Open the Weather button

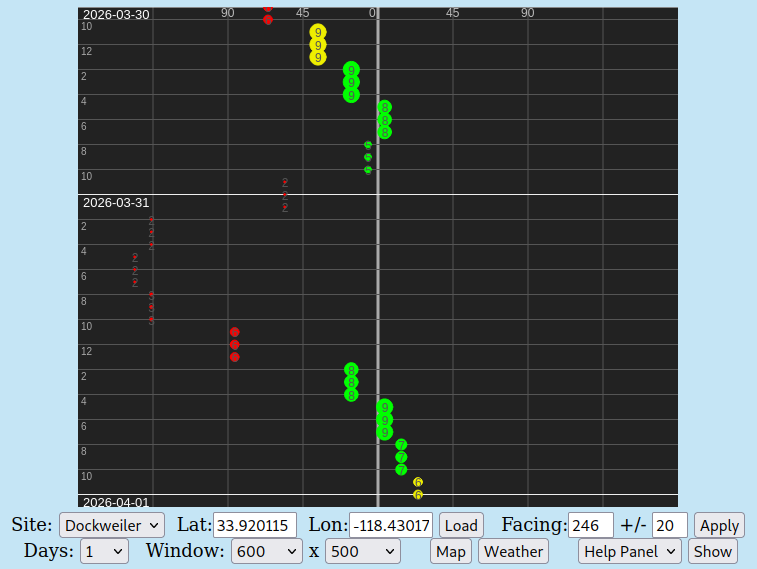click(x=513, y=551)
